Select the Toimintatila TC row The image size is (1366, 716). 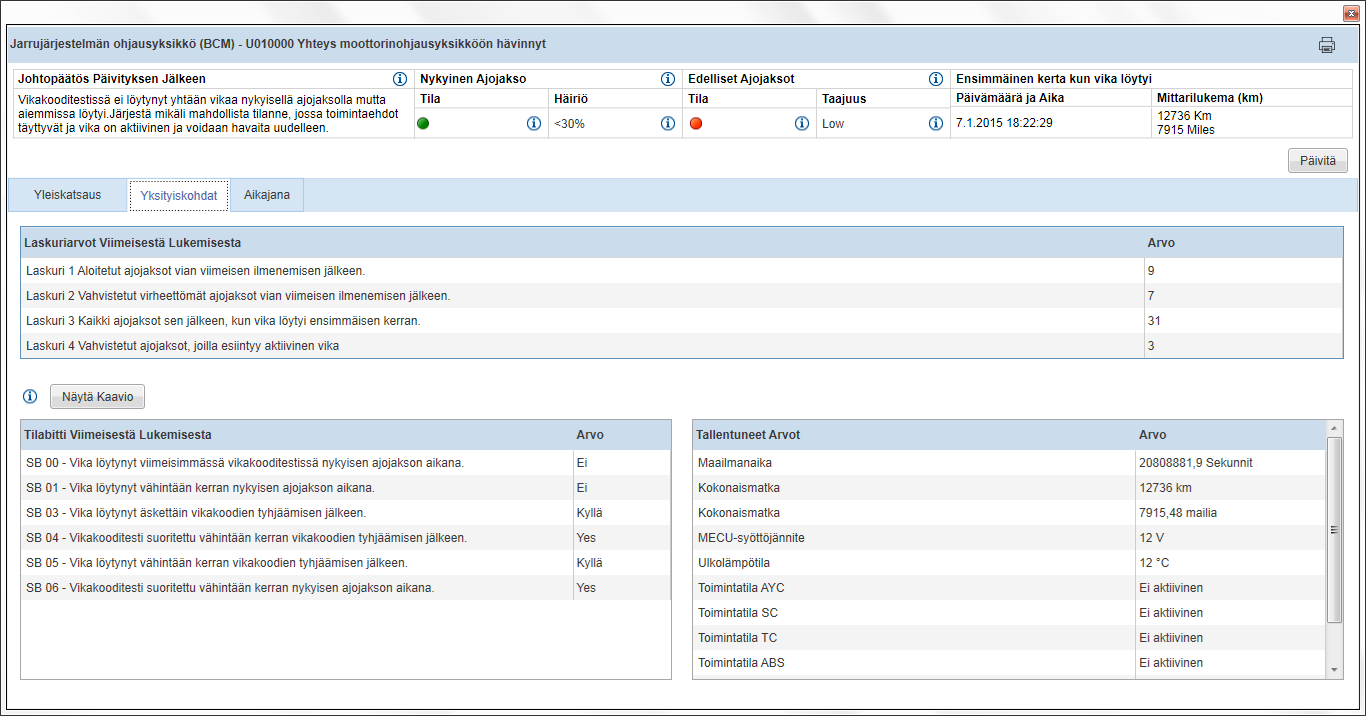pos(1009,638)
